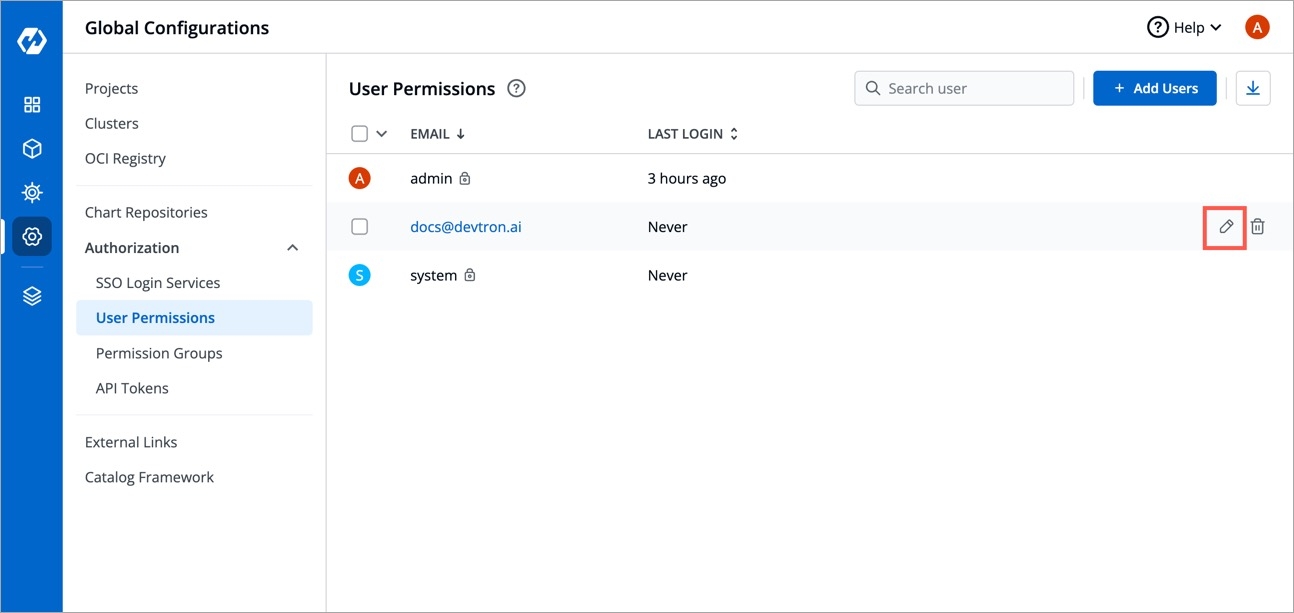This screenshot has height=613, width=1294.
Task: Click the download user data icon
Action: tap(1253, 88)
